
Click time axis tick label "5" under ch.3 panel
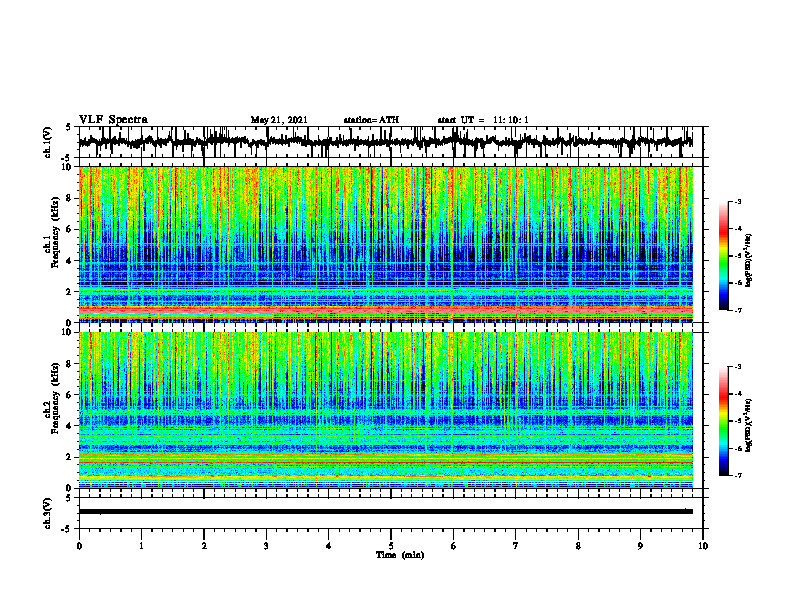point(391,546)
